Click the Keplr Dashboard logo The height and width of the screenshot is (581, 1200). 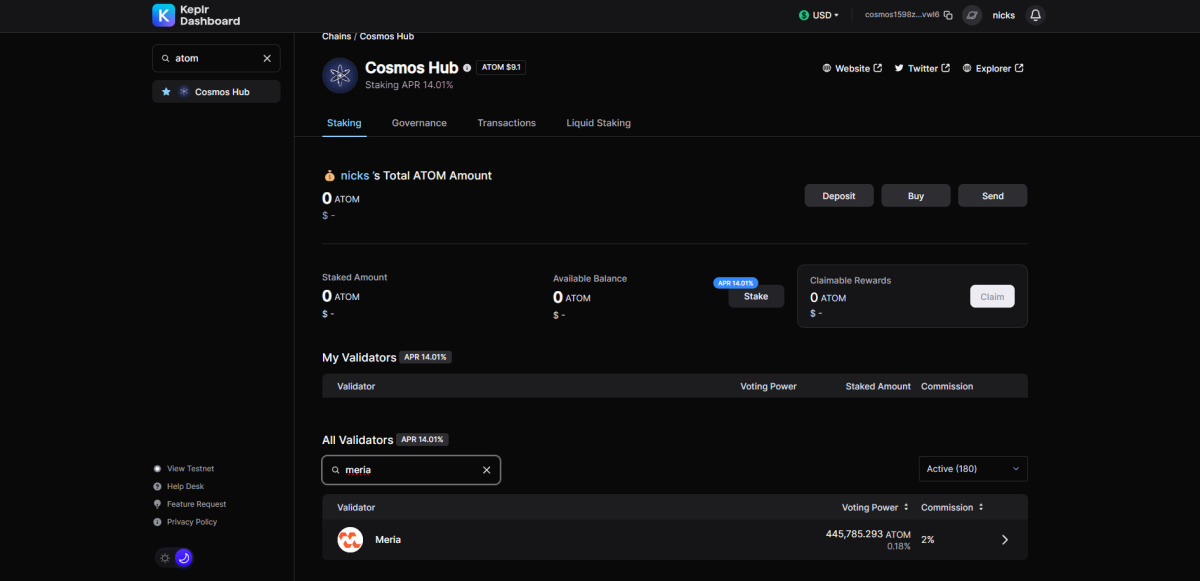point(196,15)
